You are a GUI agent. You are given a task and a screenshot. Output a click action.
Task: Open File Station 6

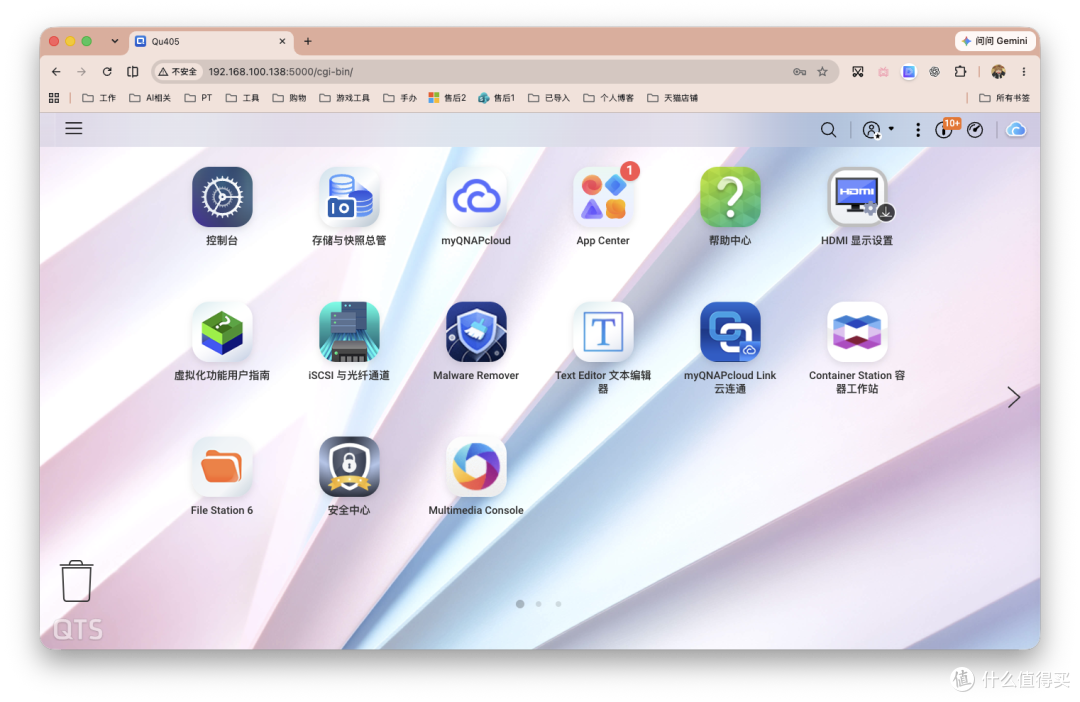pos(222,467)
